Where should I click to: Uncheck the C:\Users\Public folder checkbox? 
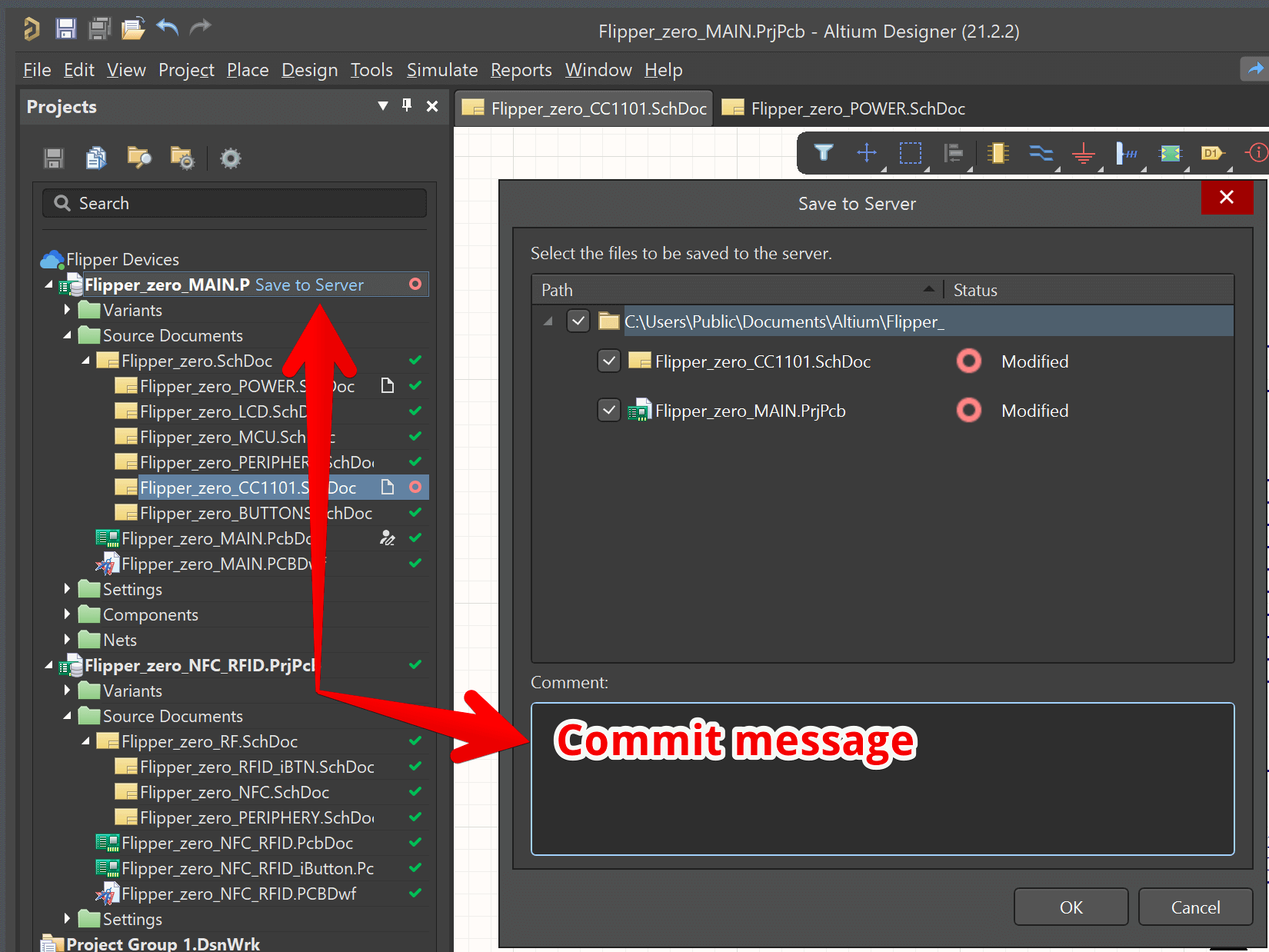578,321
